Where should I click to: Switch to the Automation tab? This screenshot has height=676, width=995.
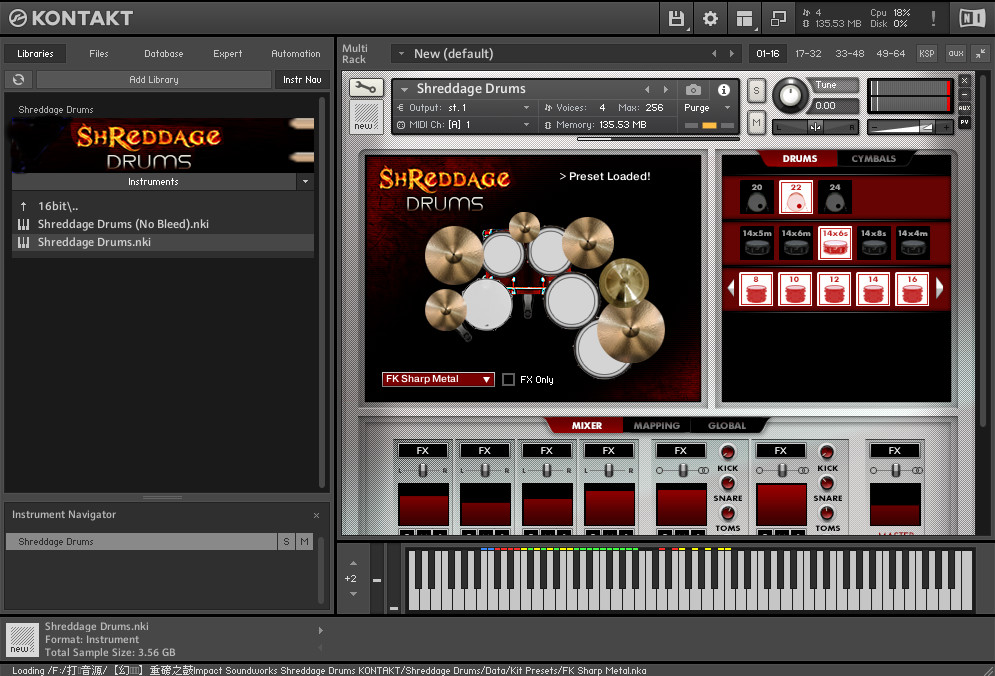tap(296, 54)
